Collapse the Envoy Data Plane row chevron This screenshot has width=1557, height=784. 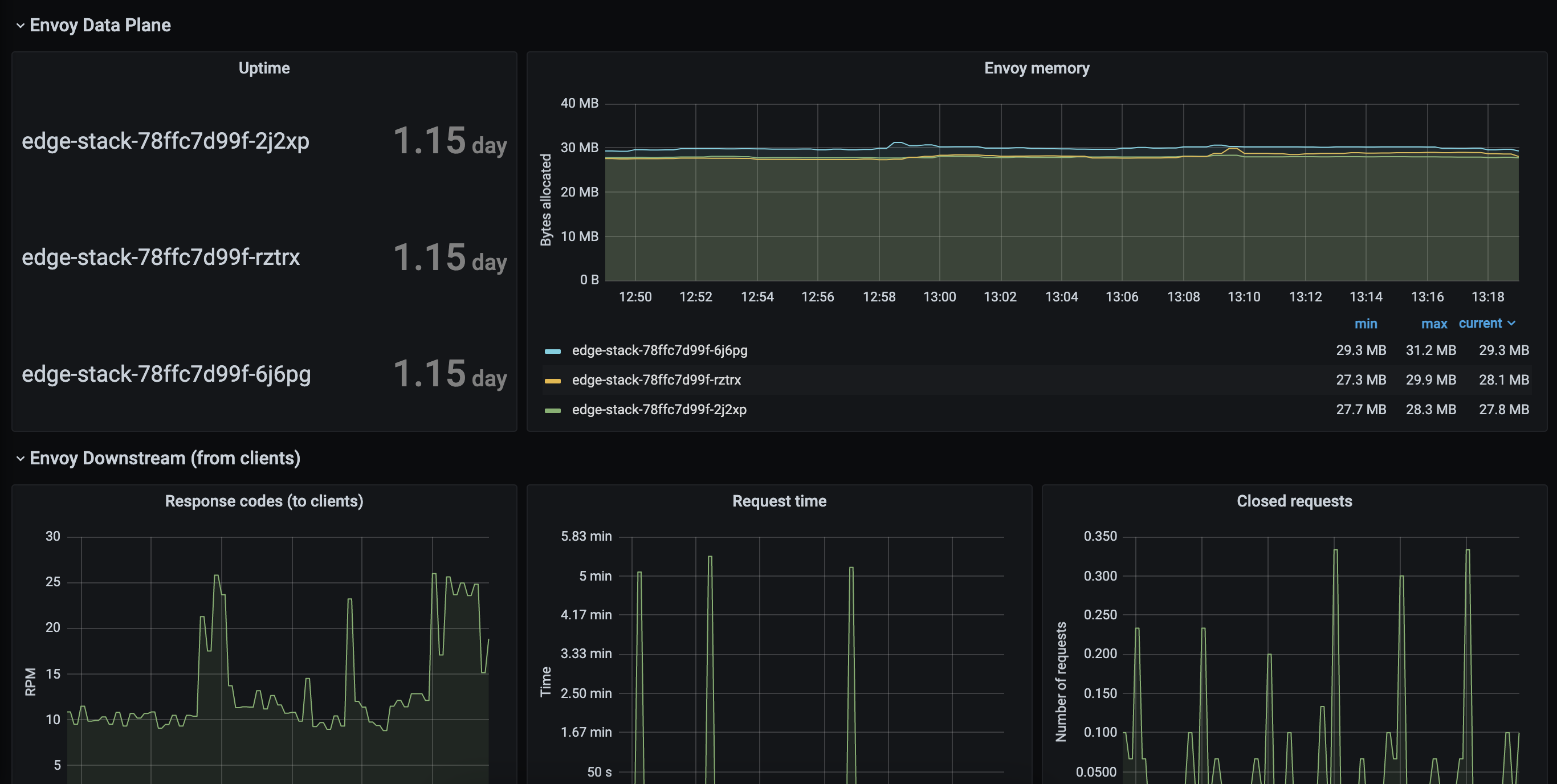click(20, 26)
